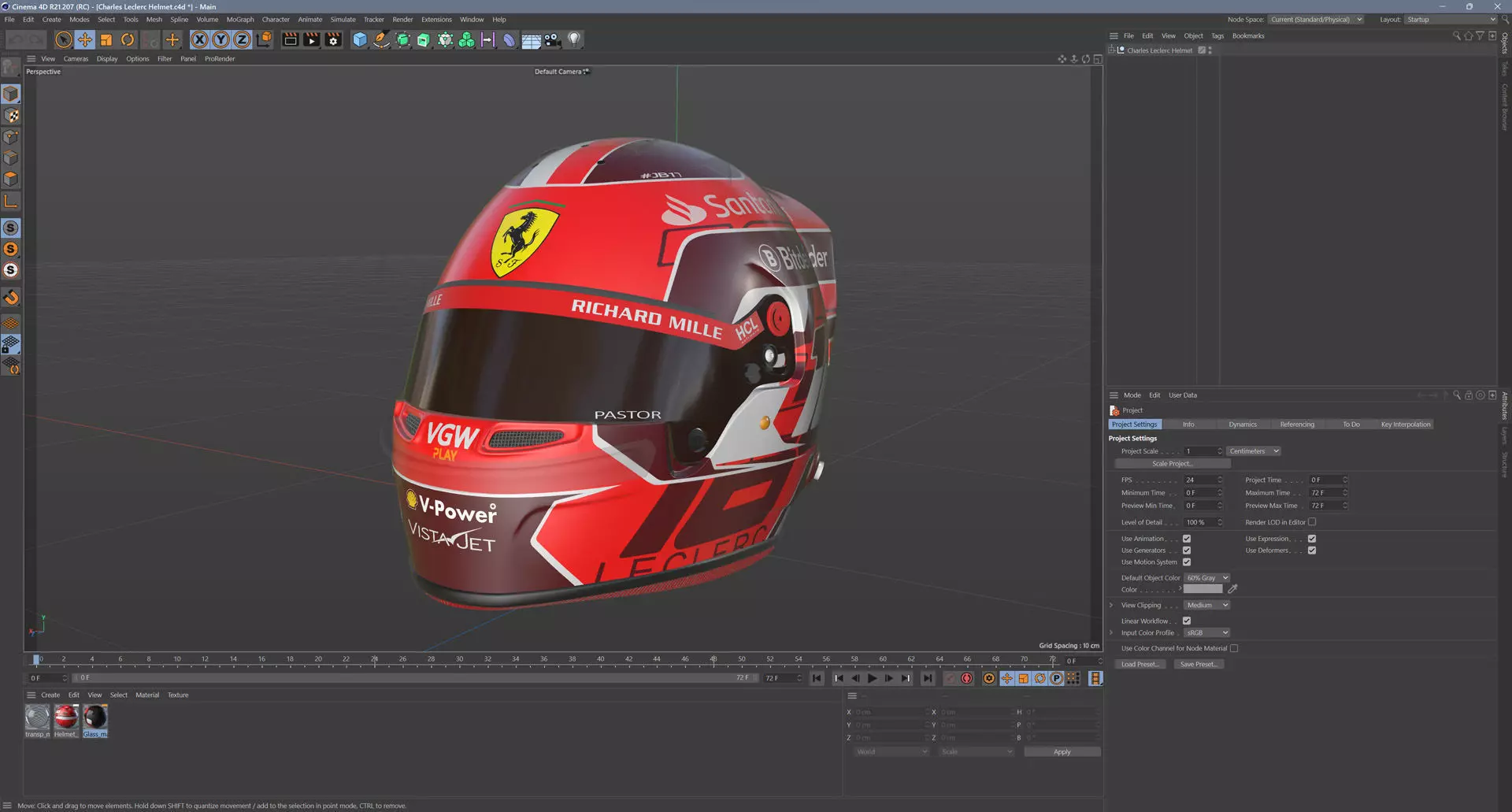Uncheck Use Deformers checkbox

point(1312,551)
